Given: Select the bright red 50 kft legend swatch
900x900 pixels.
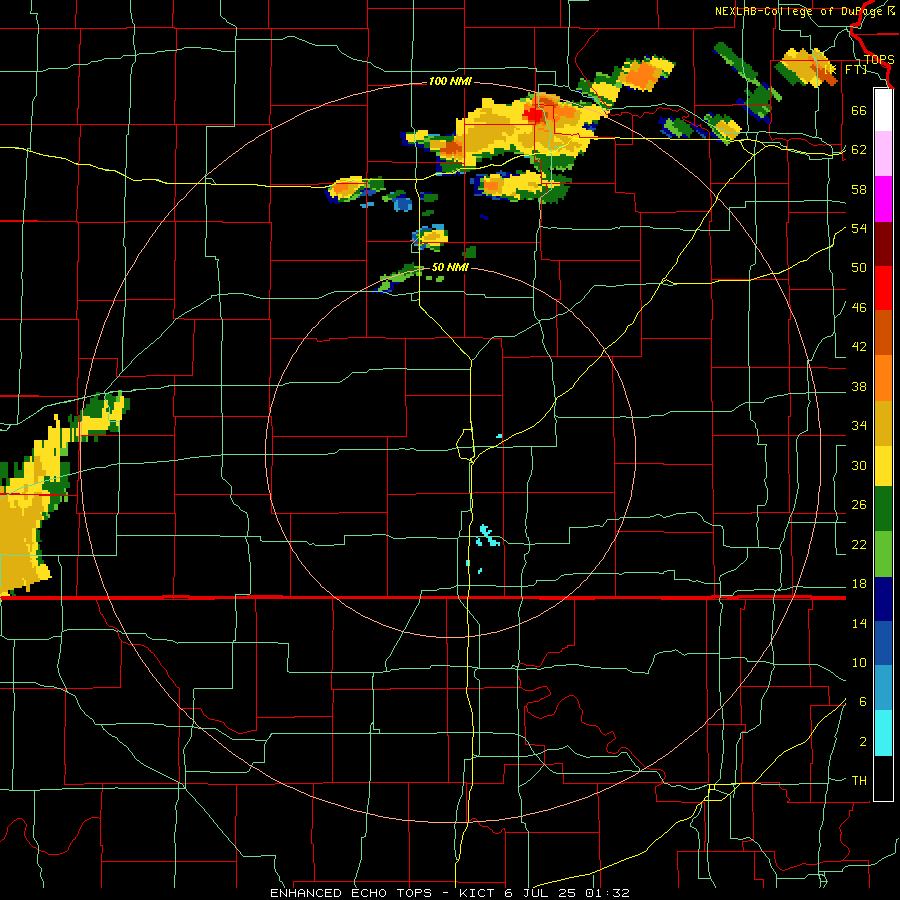Looking at the screenshot, I should [x=883, y=288].
